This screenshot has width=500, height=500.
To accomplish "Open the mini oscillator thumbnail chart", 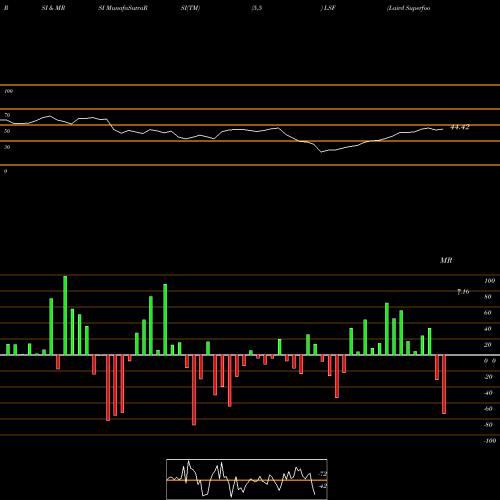I will point(247,479).
